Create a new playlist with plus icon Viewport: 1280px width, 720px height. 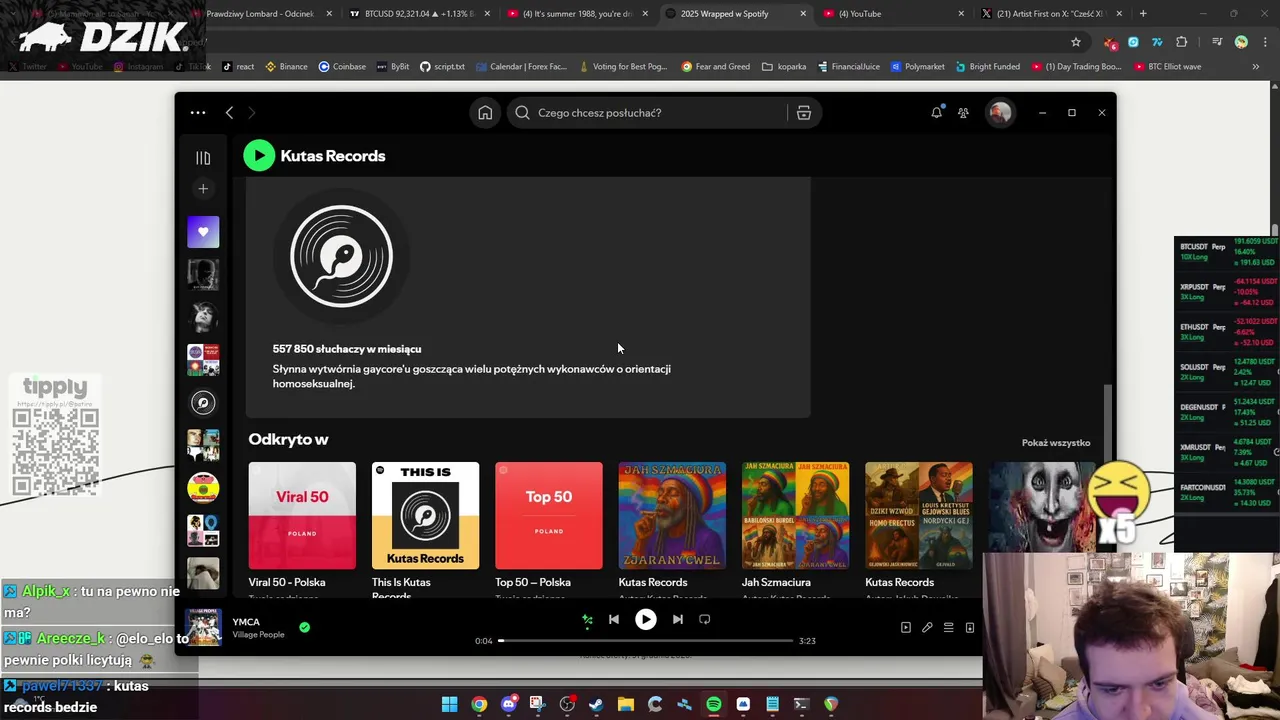click(203, 188)
